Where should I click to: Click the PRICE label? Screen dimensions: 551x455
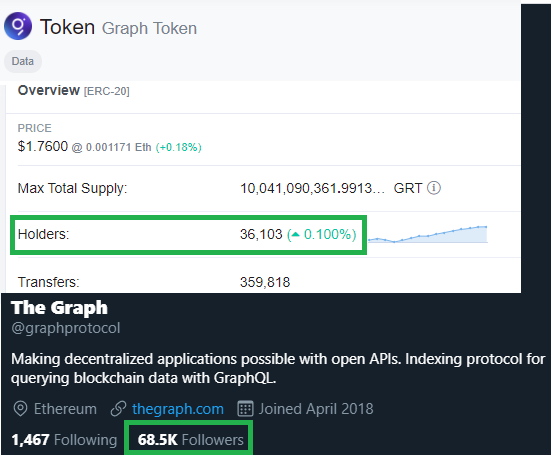(34, 128)
